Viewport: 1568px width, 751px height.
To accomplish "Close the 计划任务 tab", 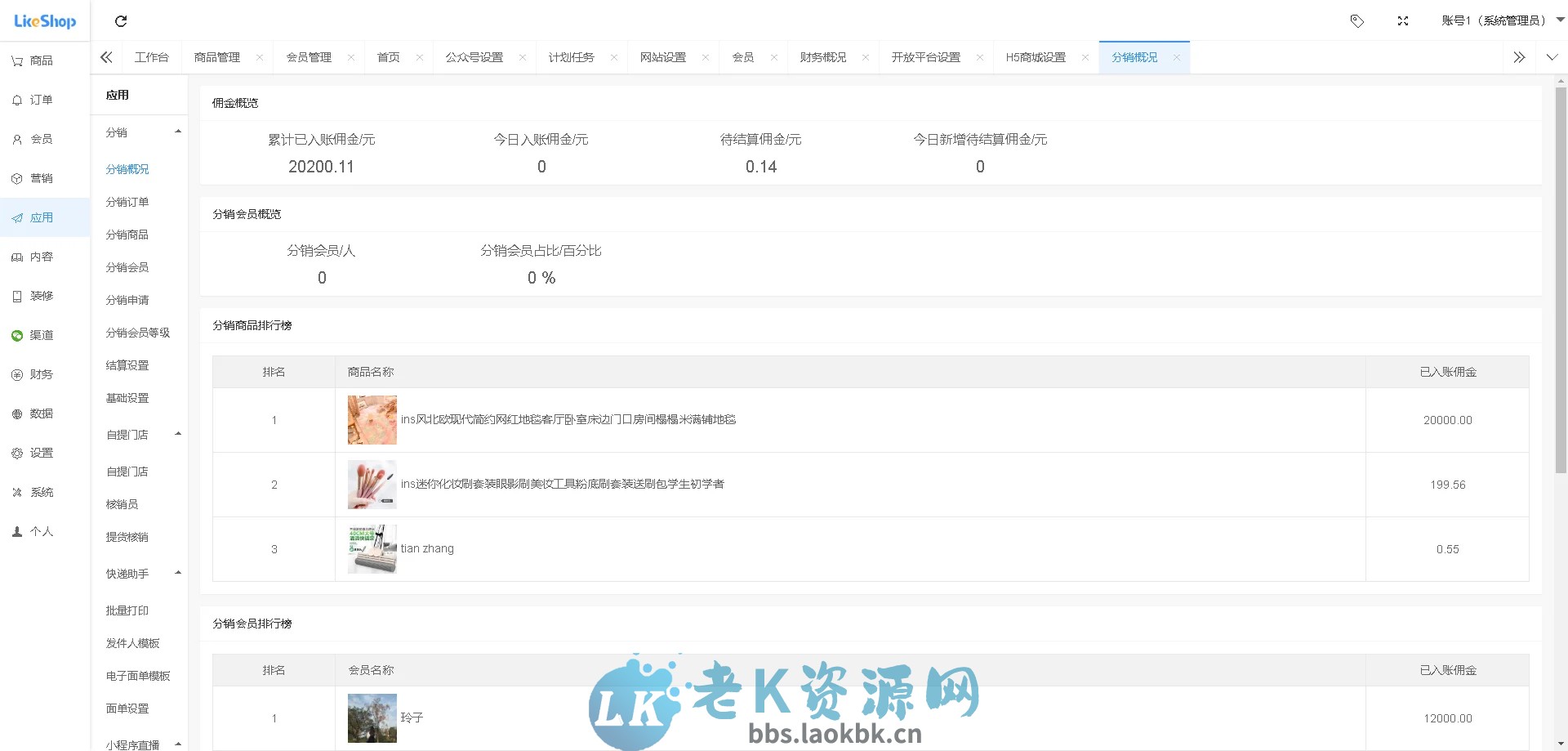I will (614, 57).
